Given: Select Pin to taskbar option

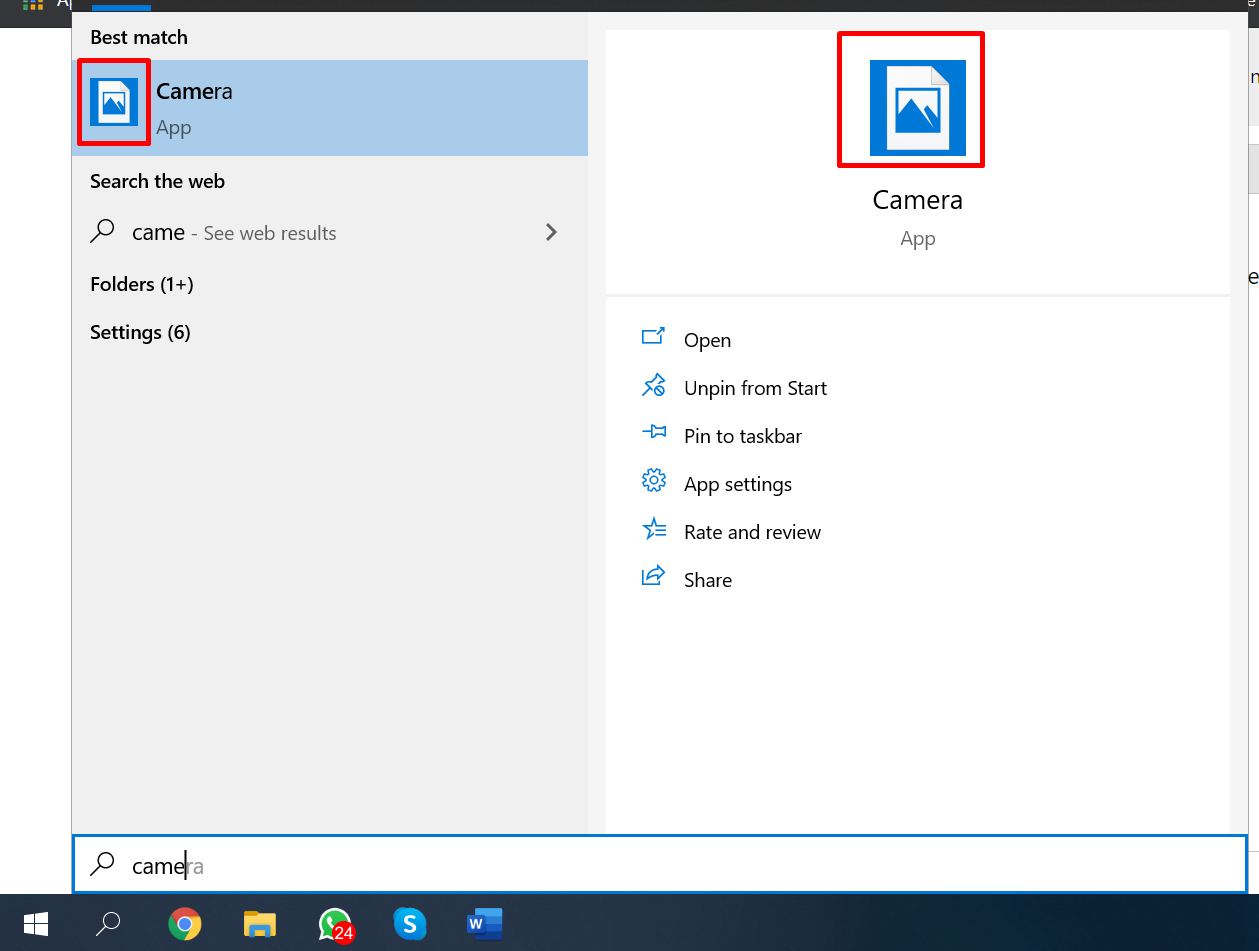Looking at the screenshot, I should tap(742, 436).
